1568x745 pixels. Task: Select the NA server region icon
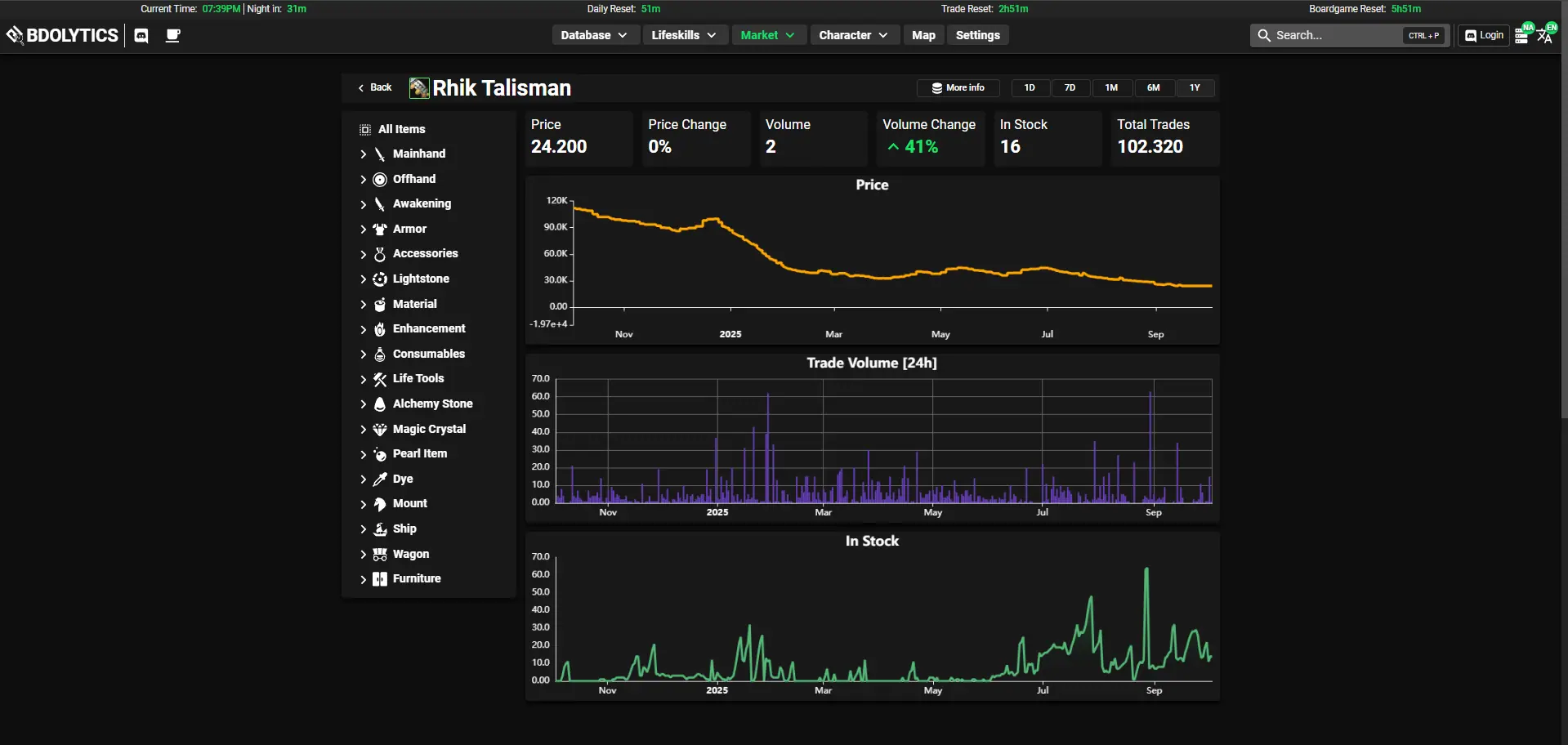[x=1521, y=35]
